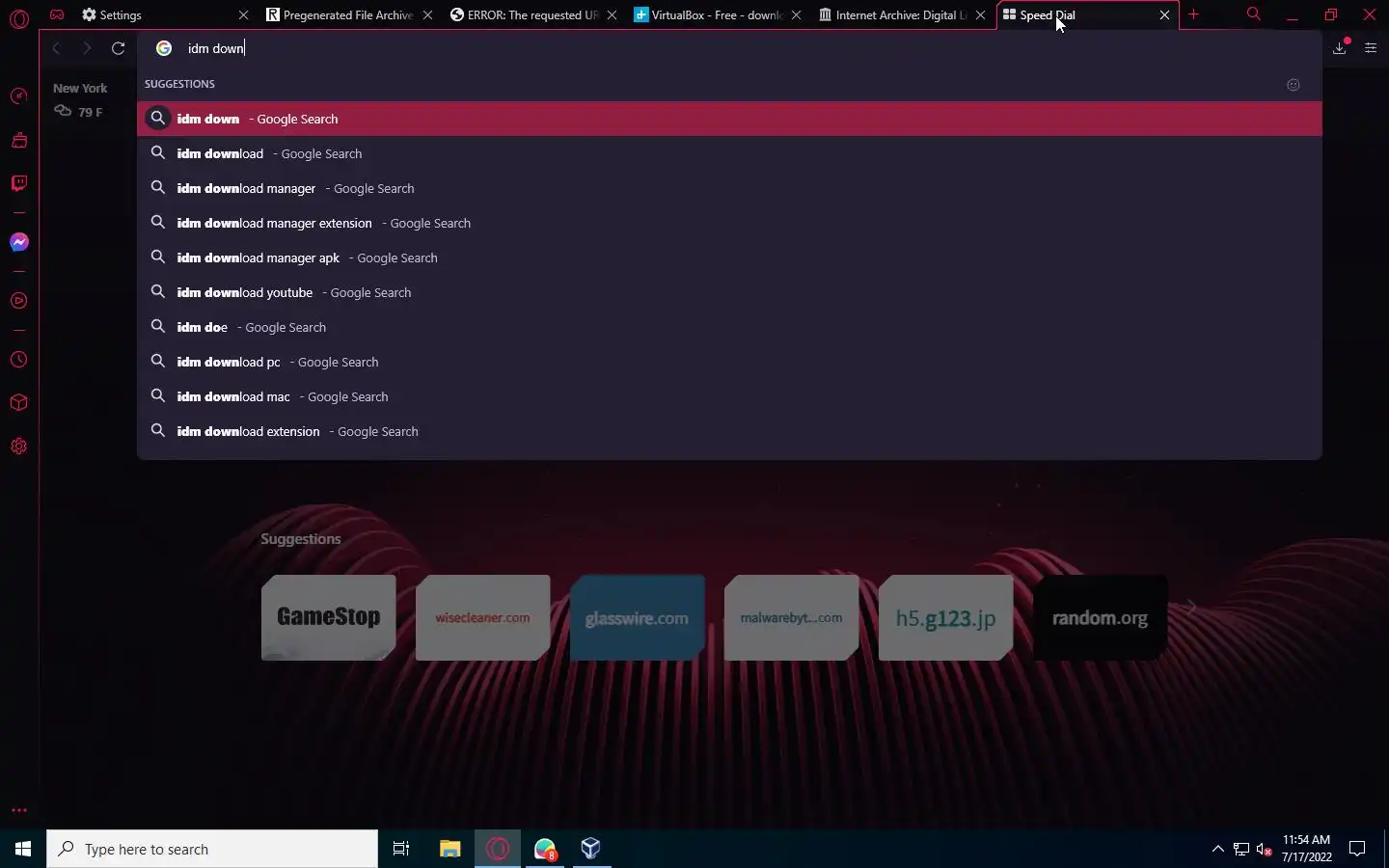The width and height of the screenshot is (1389, 868).
Task: Click the browser back arrow
Action: pos(56,48)
